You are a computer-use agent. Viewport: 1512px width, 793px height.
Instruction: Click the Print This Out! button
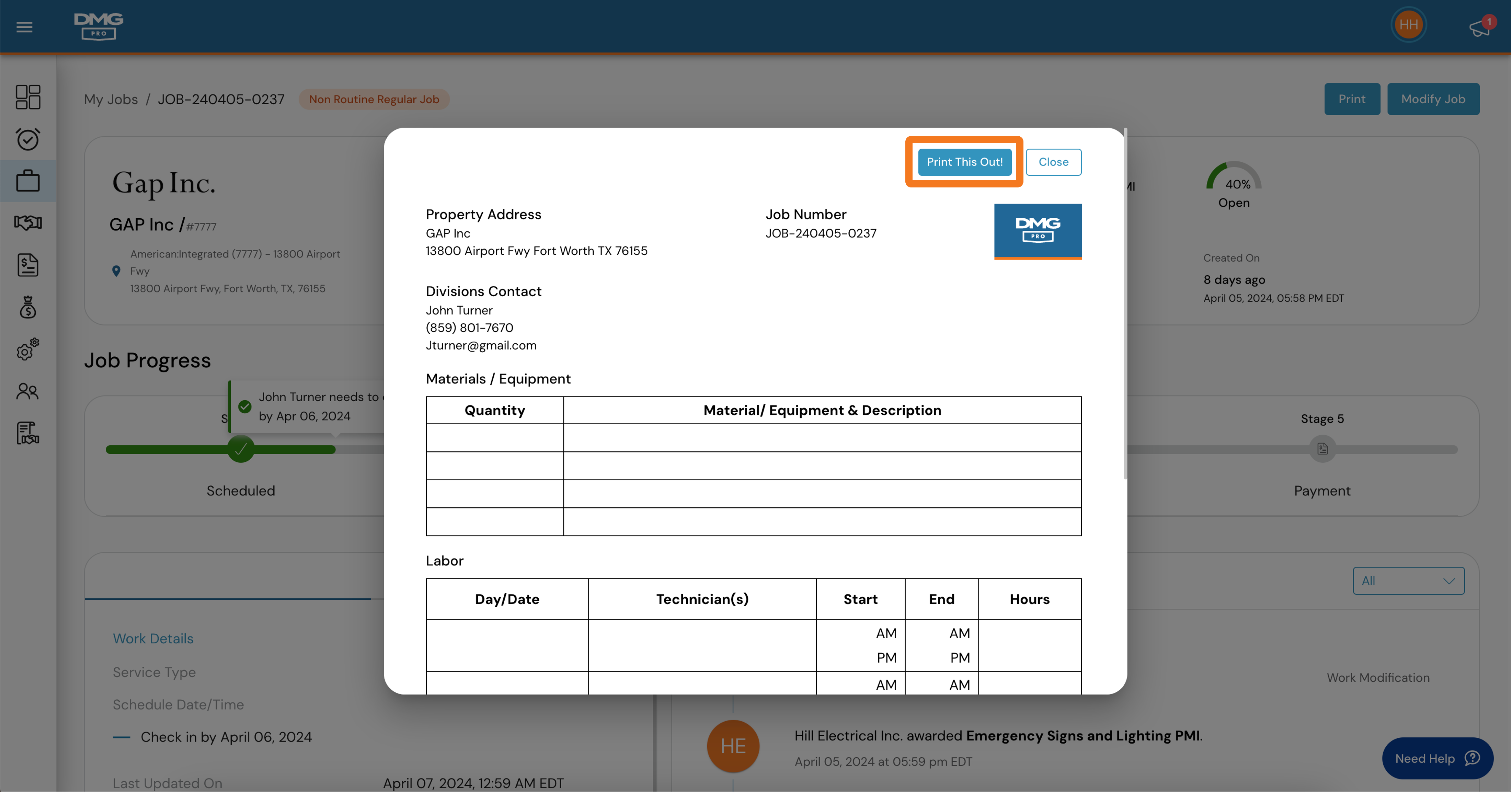[964, 162]
